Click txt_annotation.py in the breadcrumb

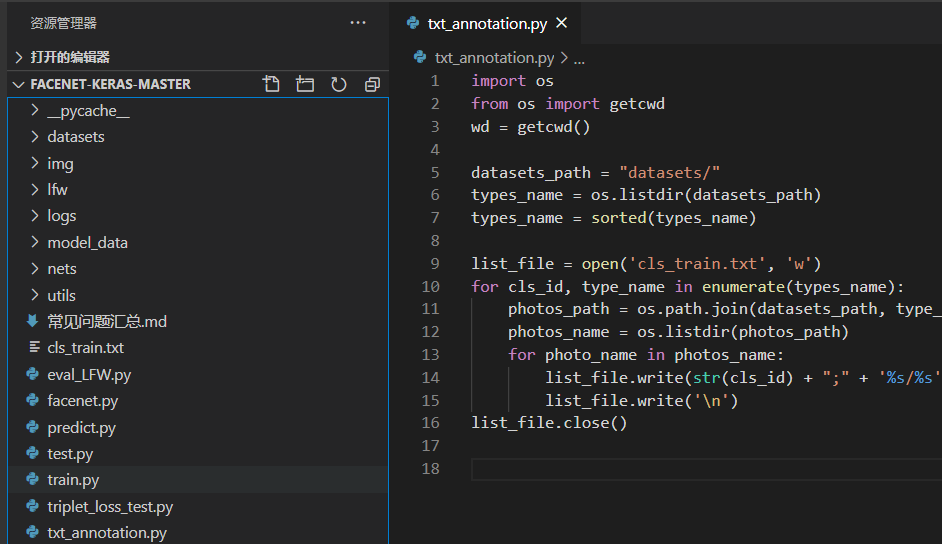pyautogui.click(x=494, y=58)
